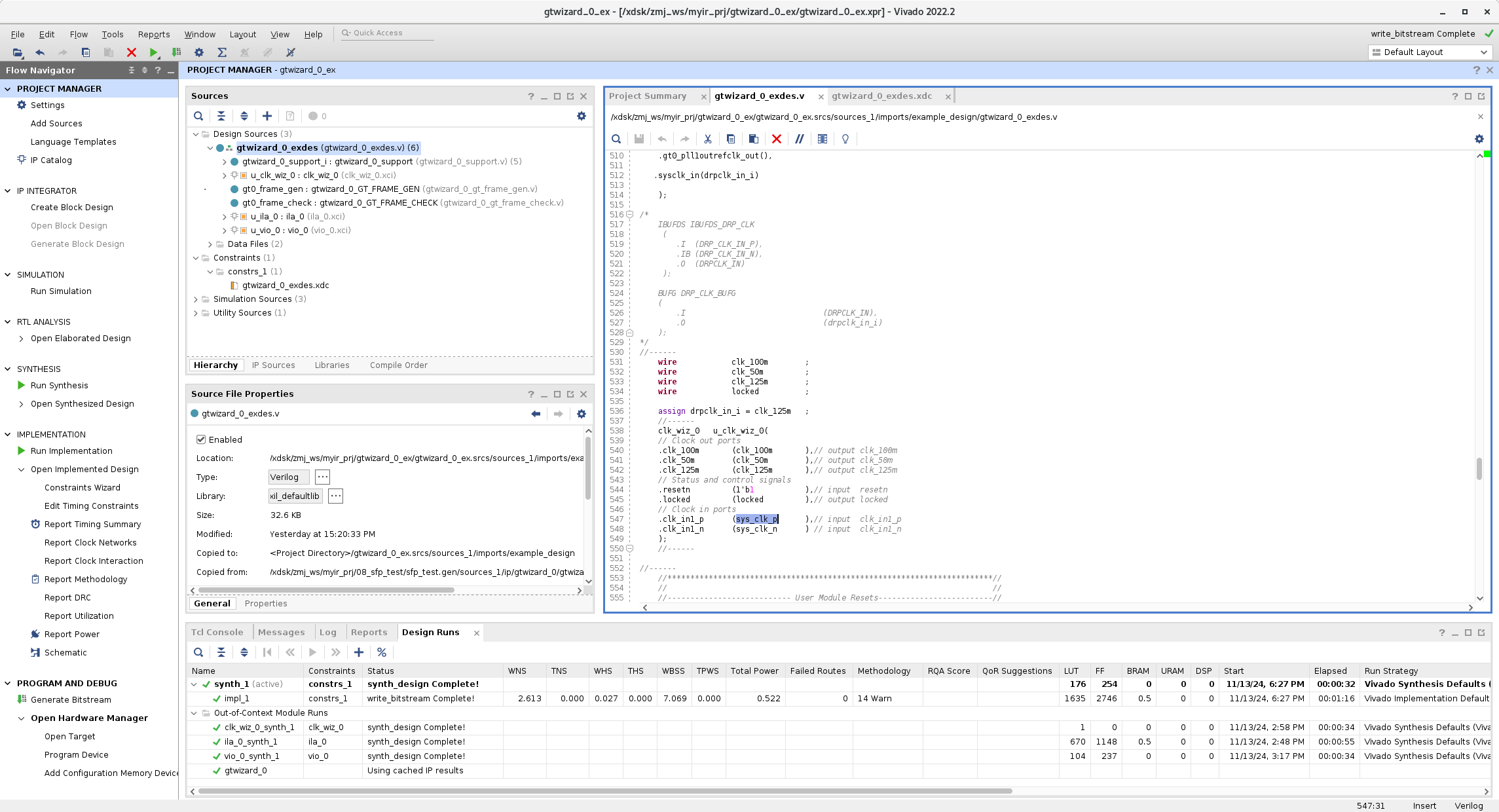The height and width of the screenshot is (812, 1499).
Task: Click Launch Runs play icon in Design Runs
Action: [313, 652]
